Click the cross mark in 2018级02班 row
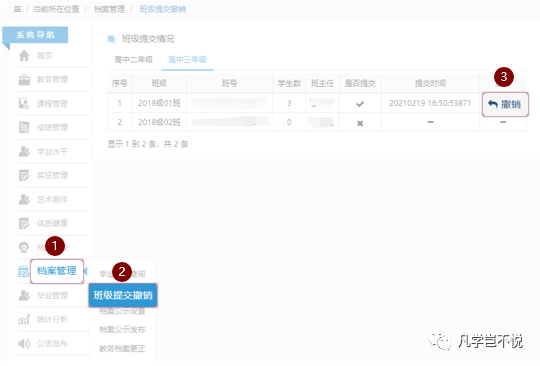This screenshot has height=366, width=540. [360, 123]
